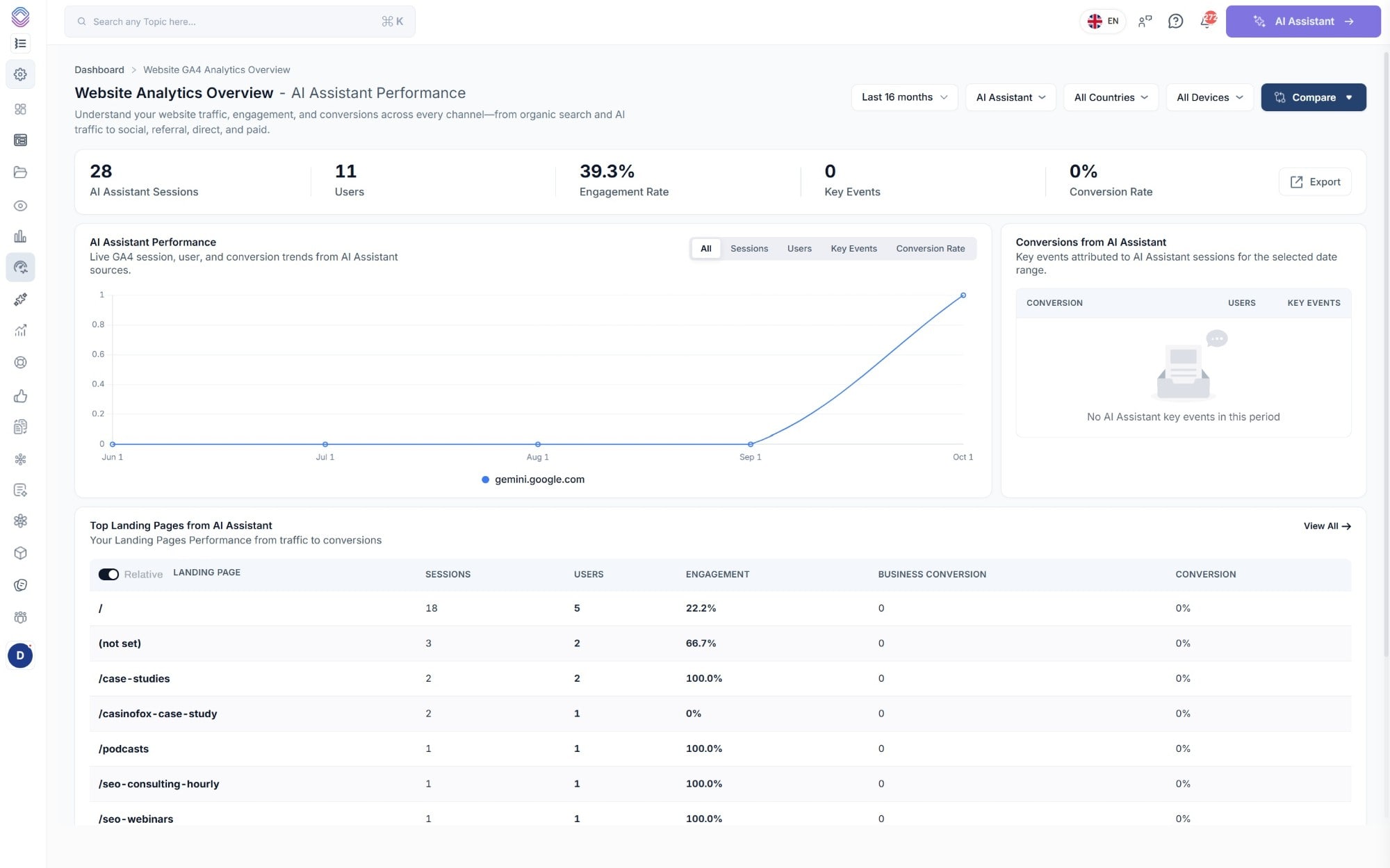
Task: Click the eye icon in the sidebar
Action: coord(20,206)
